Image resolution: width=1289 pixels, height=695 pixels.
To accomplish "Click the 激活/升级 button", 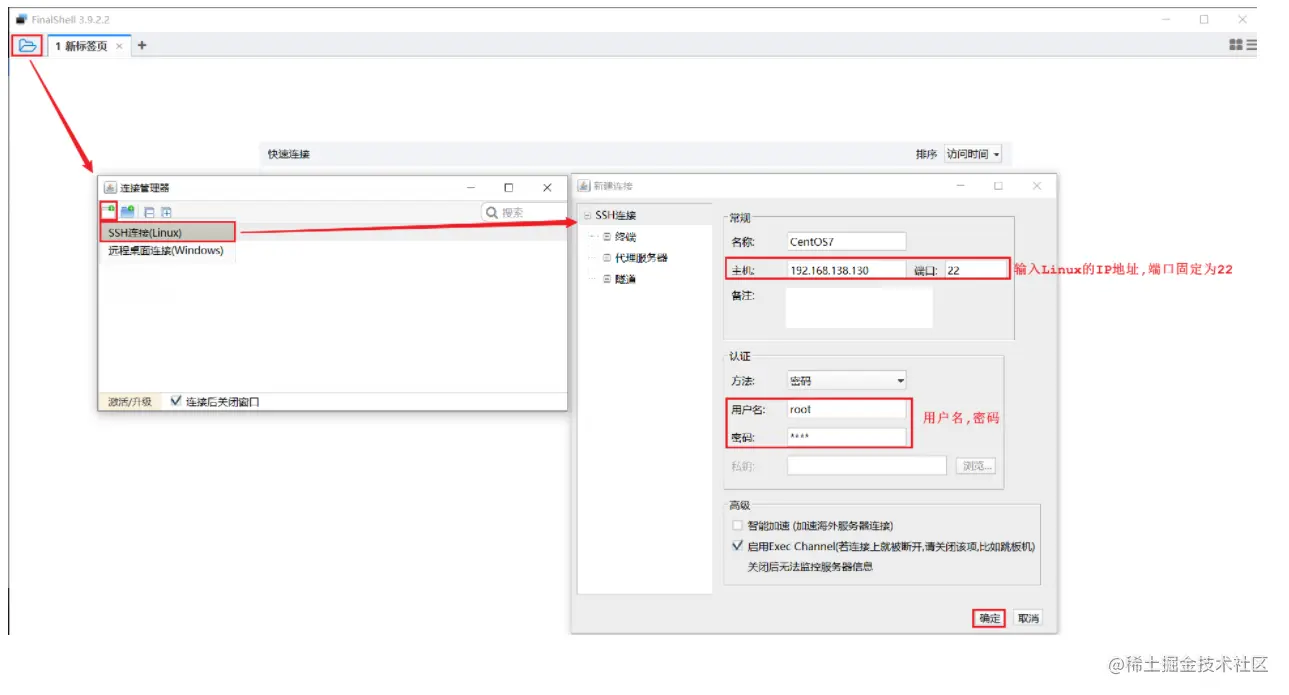I will 130,402.
